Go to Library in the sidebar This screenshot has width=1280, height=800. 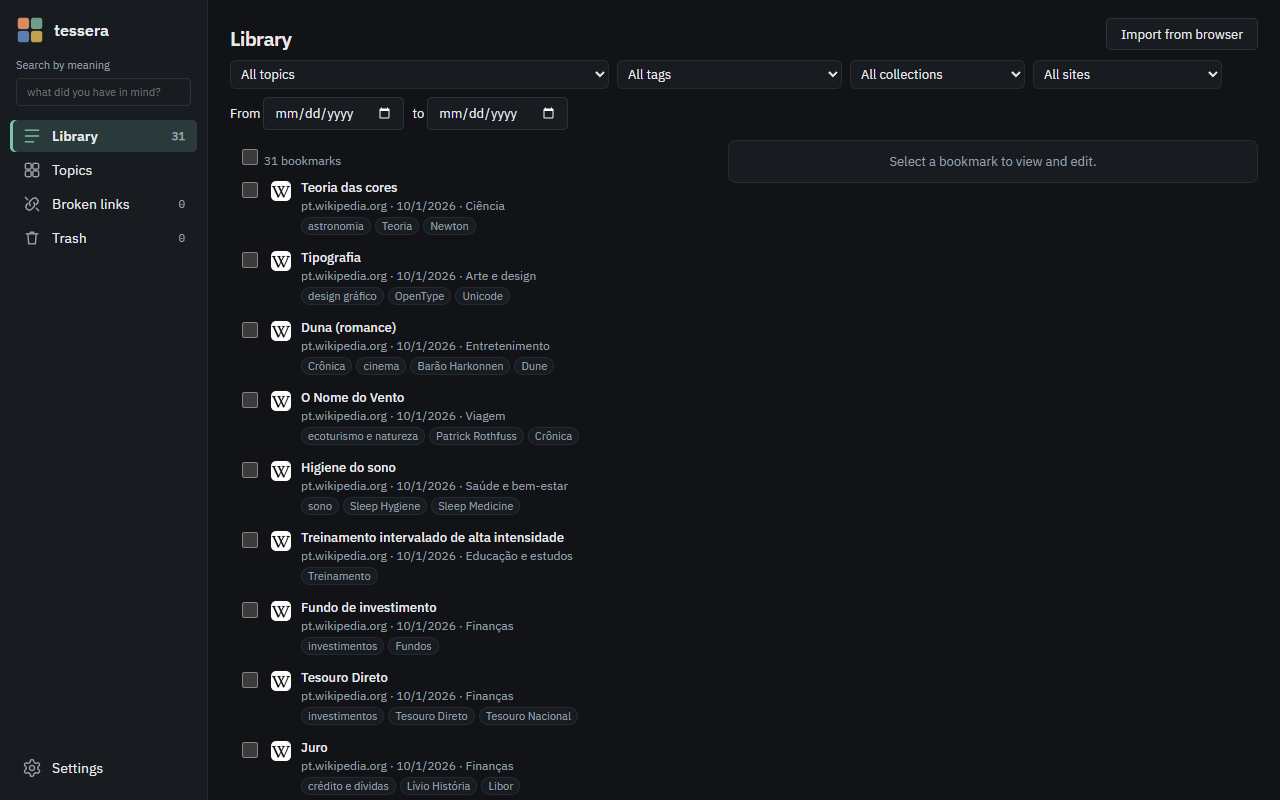click(x=104, y=136)
